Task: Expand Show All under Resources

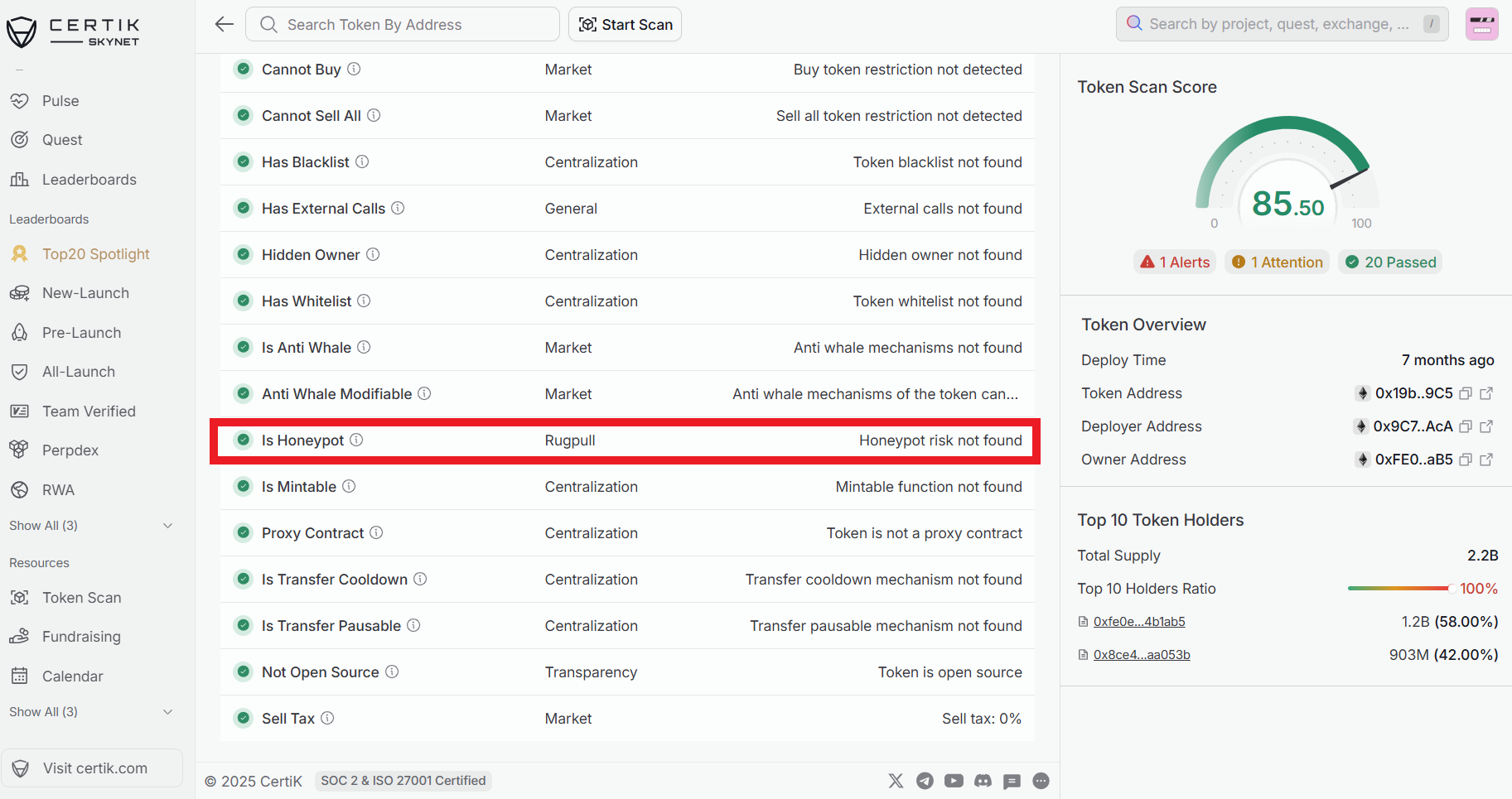Action: [x=91, y=712]
